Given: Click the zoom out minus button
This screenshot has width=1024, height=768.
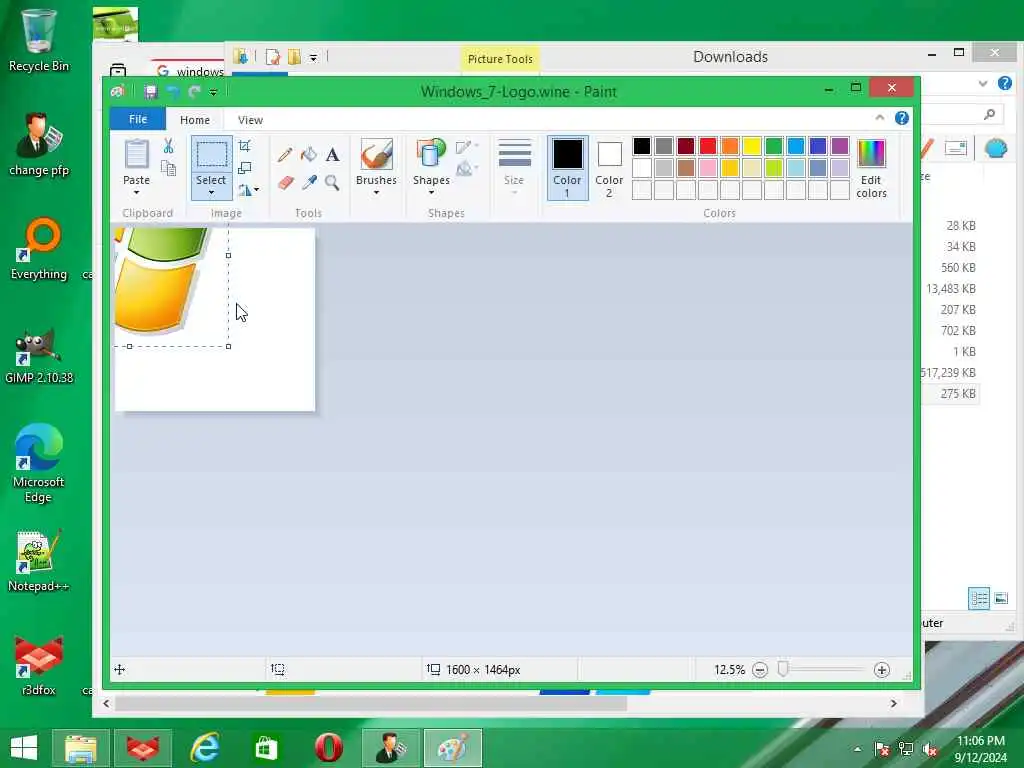Looking at the screenshot, I should point(760,670).
